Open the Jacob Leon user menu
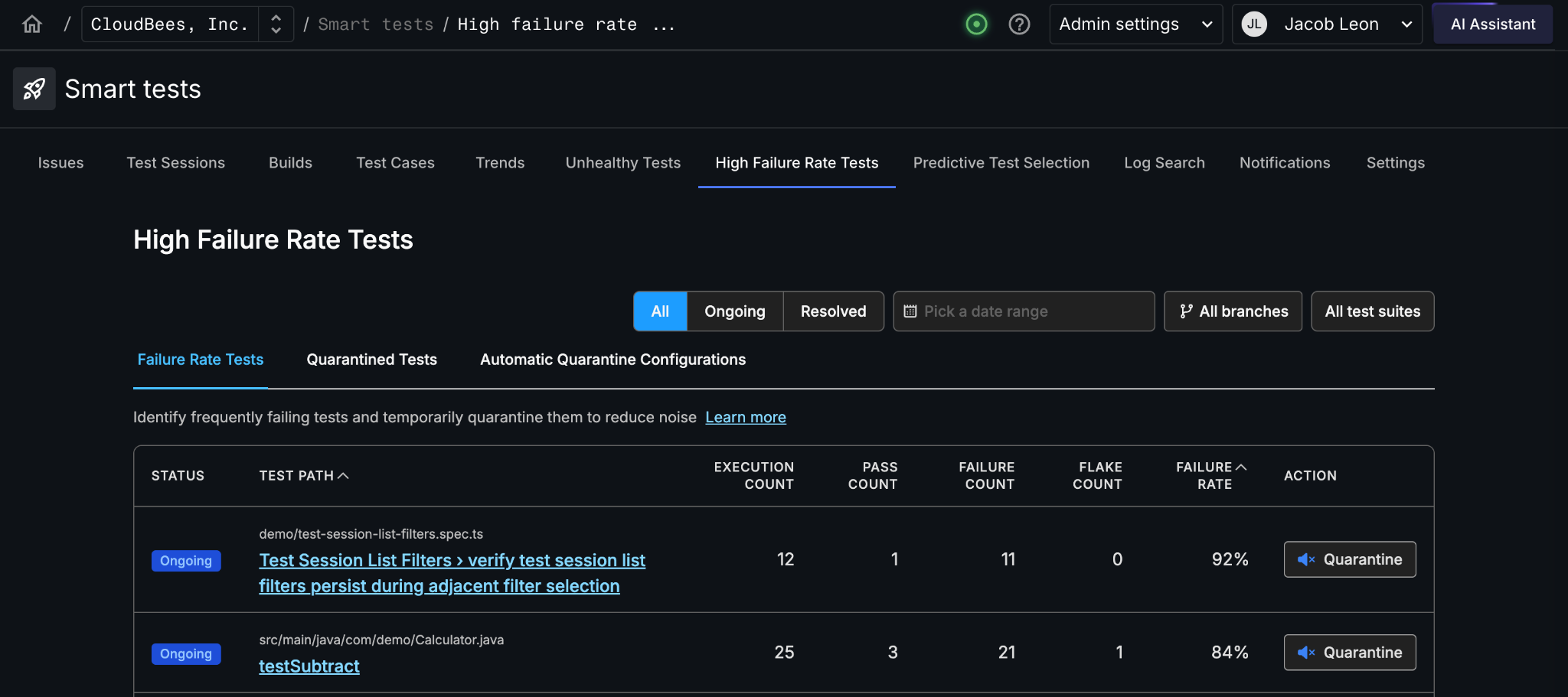1568x697 pixels. (1327, 24)
